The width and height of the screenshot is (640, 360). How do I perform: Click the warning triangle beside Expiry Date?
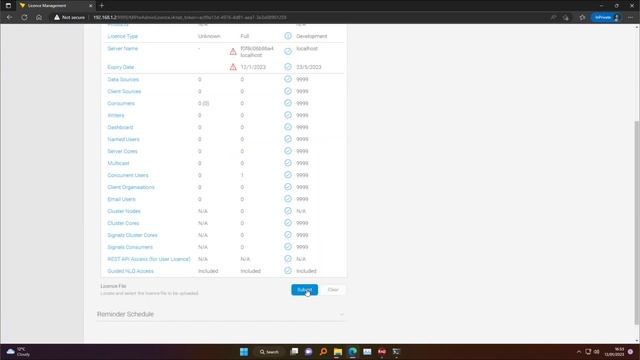click(233, 67)
